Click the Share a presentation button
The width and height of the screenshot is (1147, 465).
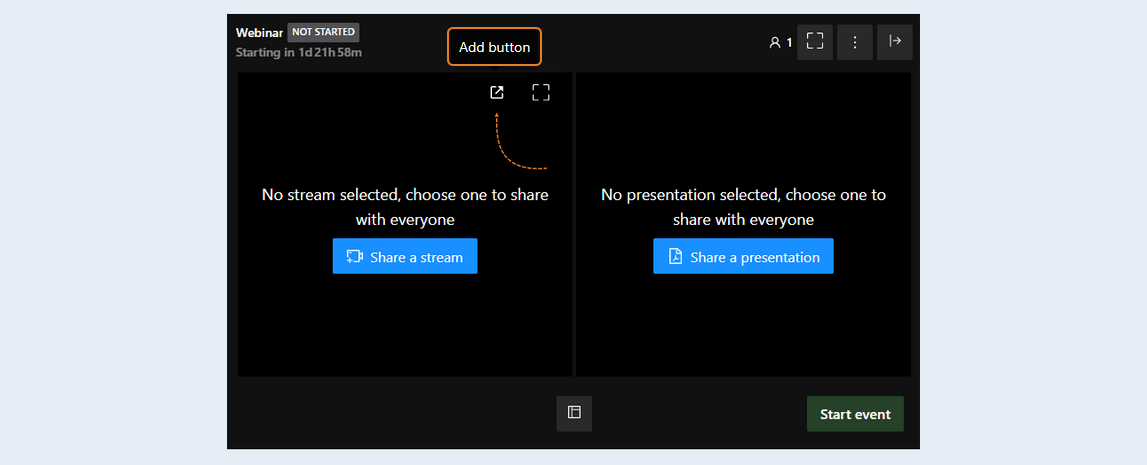pos(743,257)
